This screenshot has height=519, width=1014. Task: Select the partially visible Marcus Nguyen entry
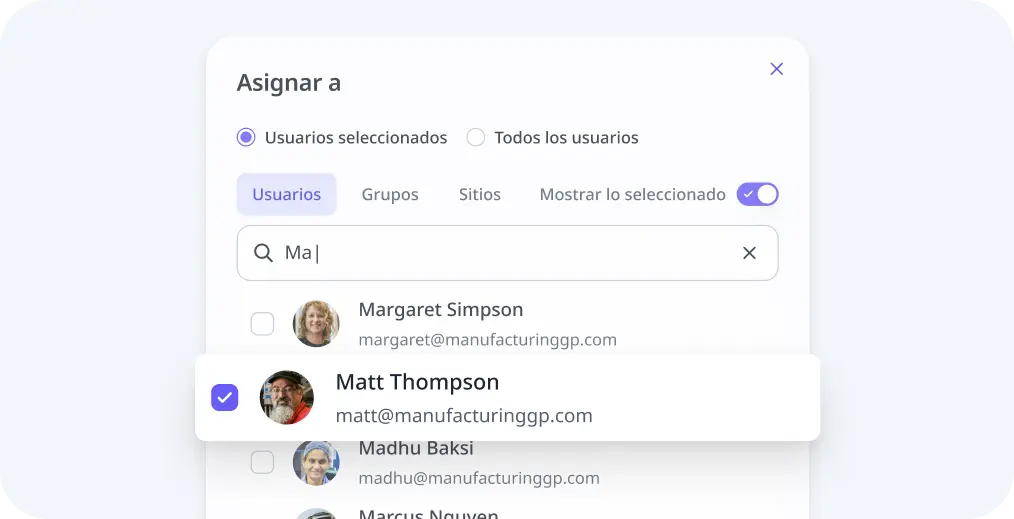pyautogui.click(x=428, y=514)
